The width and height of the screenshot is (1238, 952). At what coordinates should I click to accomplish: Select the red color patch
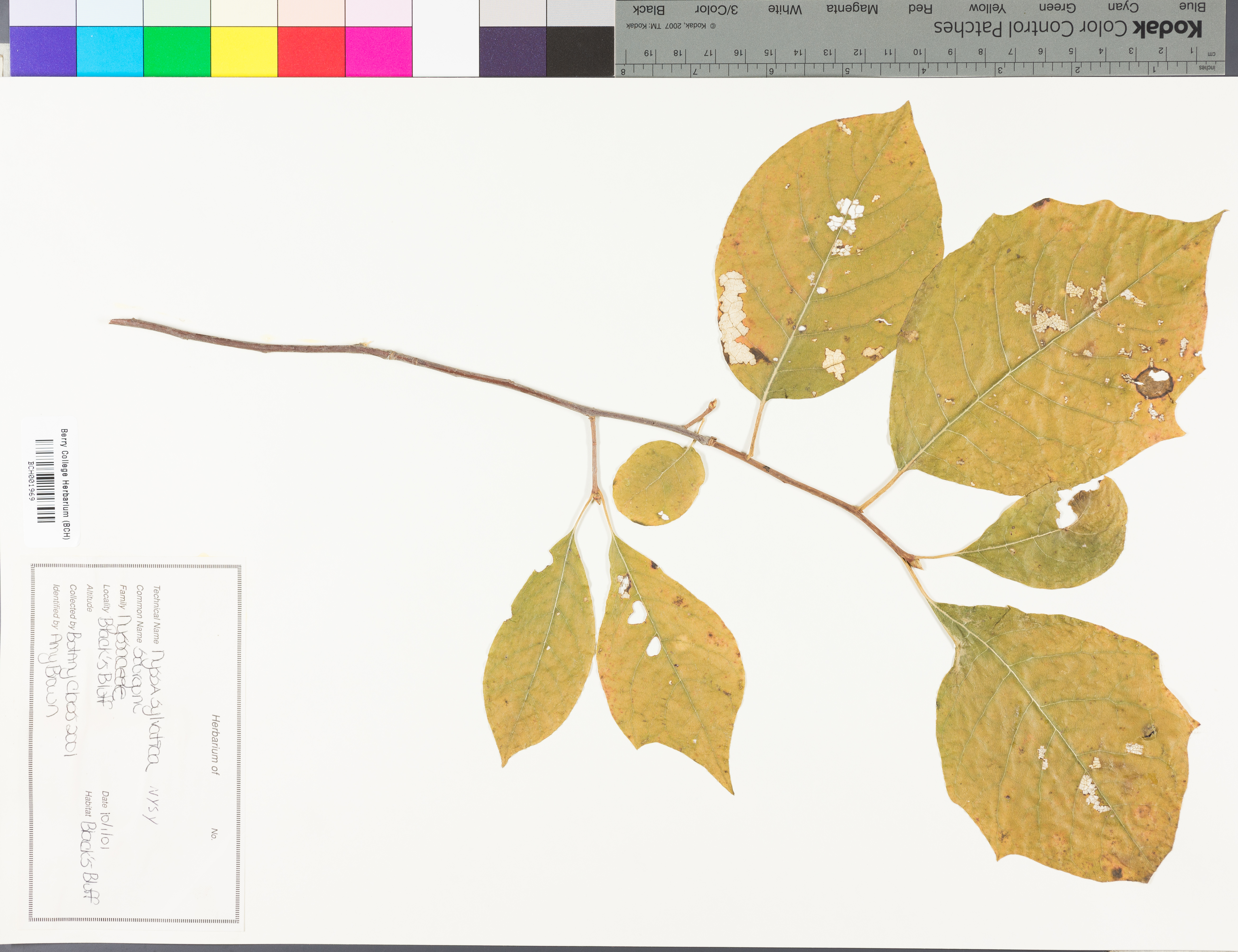click(x=311, y=51)
